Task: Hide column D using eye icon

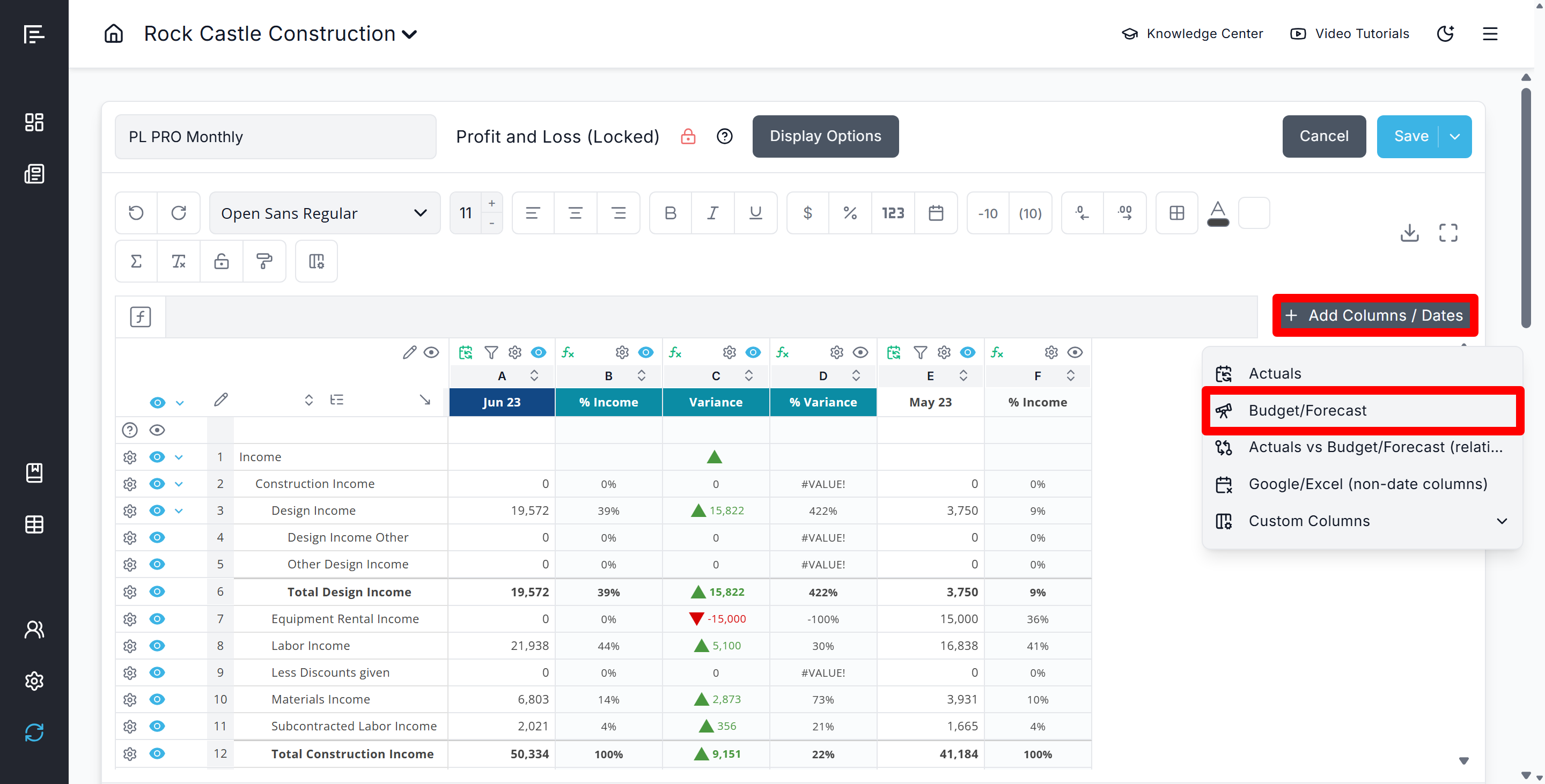Action: pyautogui.click(x=860, y=352)
